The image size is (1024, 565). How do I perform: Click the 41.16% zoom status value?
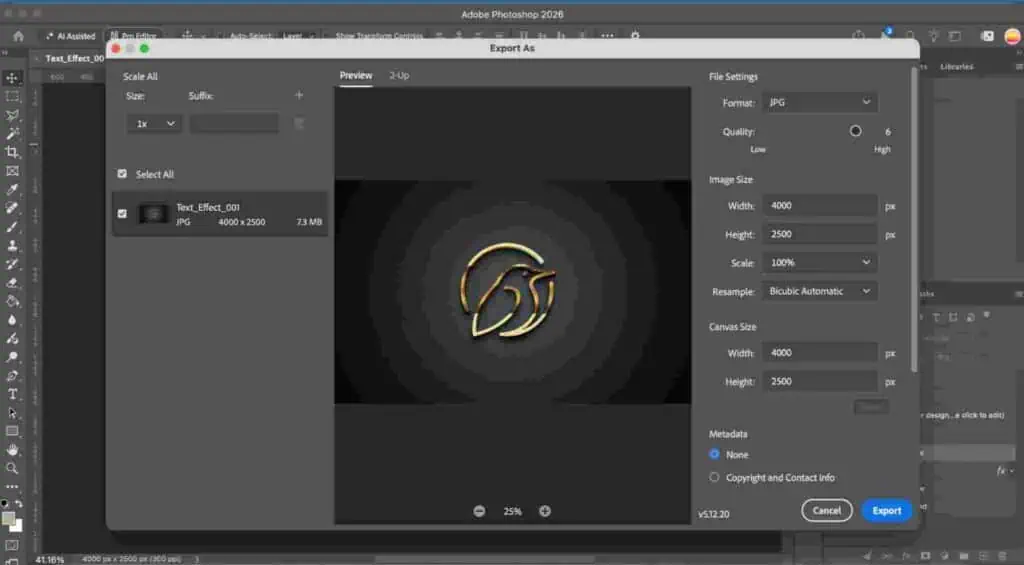click(x=50, y=560)
